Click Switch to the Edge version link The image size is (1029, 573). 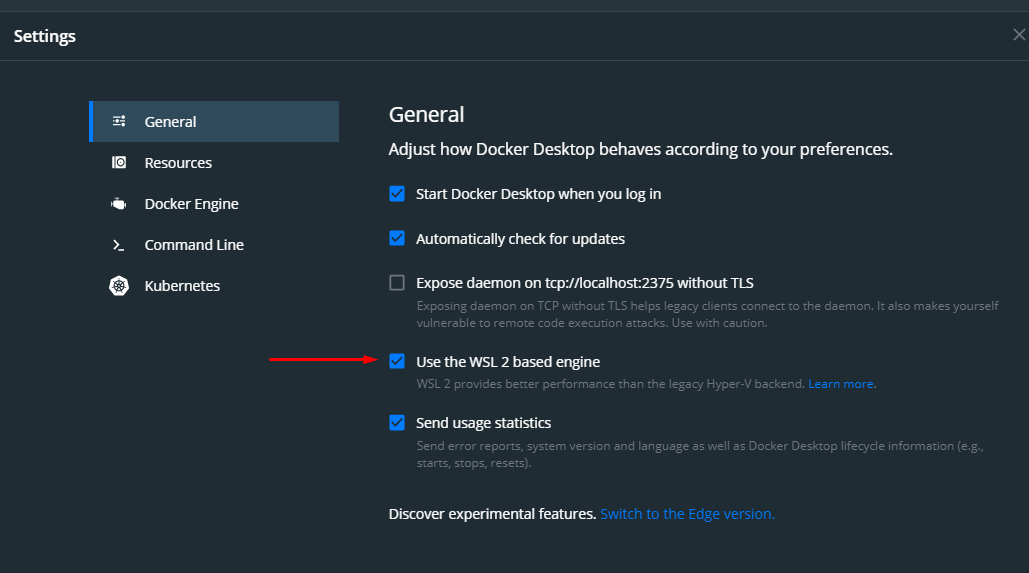[687, 514]
